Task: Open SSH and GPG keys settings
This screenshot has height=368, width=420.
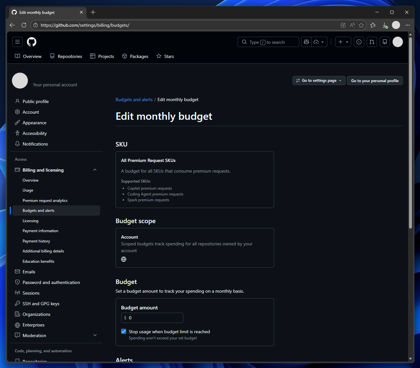Action: point(41,304)
